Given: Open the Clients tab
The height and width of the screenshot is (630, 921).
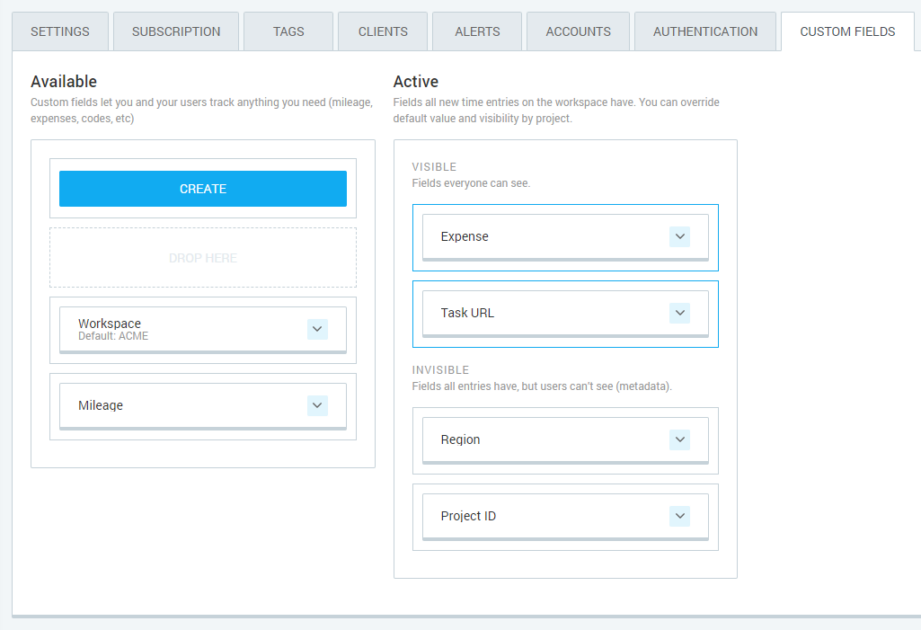Looking at the screenshot, I should [382, 32].
